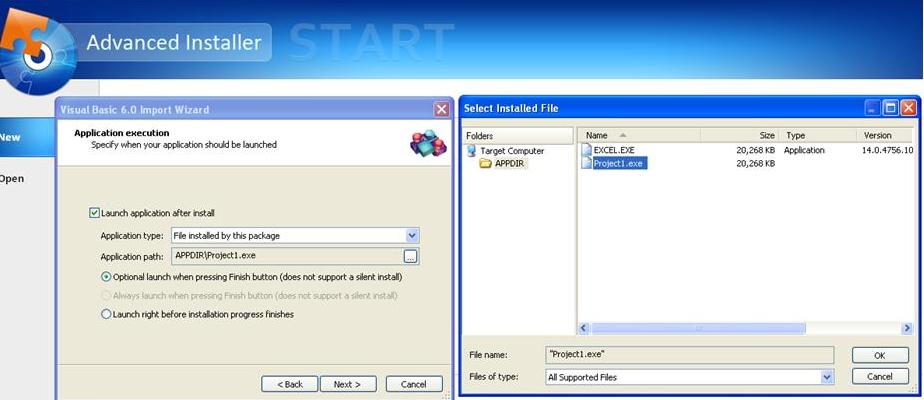Select Optional launch when pressing Finish
The image size is (924, 400).
106,276
